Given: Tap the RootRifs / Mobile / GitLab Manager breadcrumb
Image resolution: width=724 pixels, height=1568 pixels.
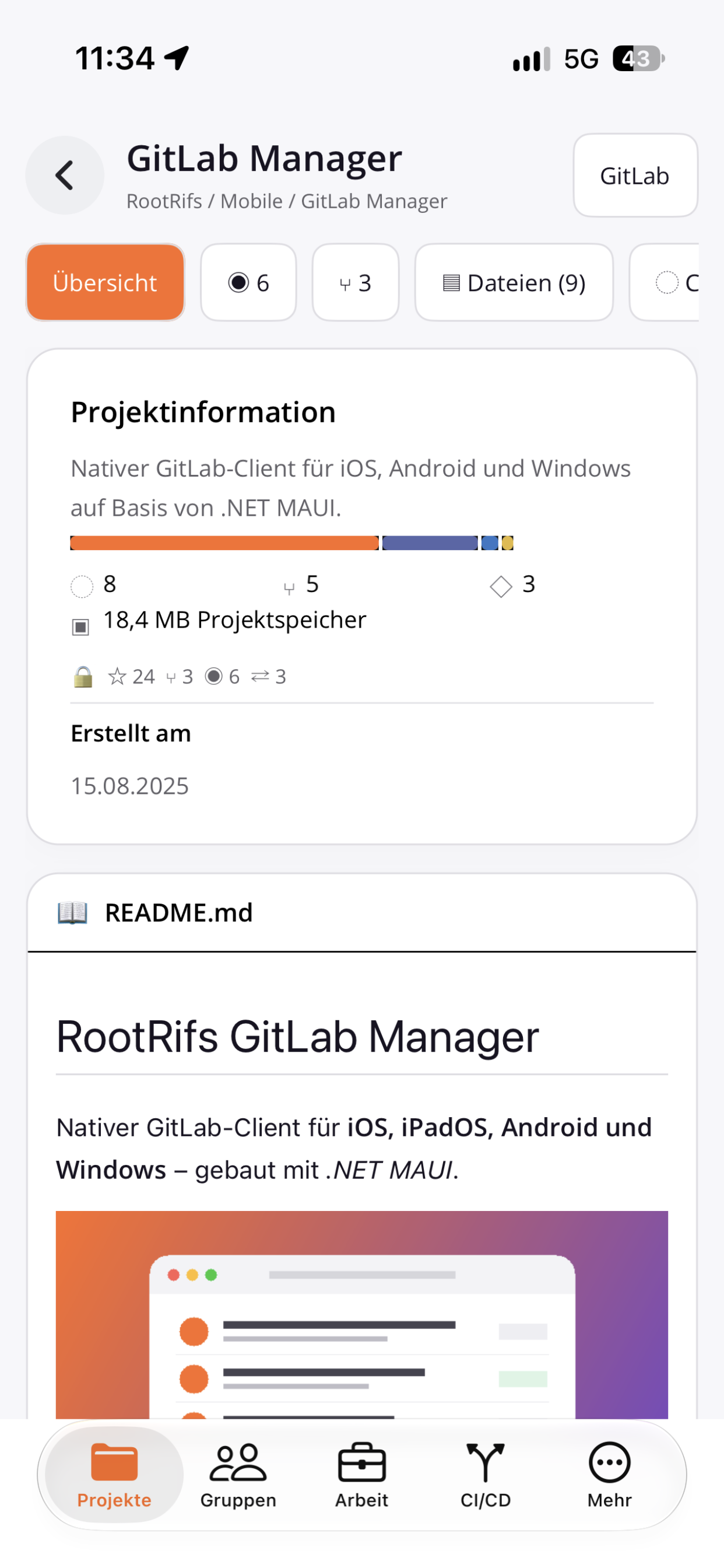Looking at the screenshot, I should coord(287,201).
